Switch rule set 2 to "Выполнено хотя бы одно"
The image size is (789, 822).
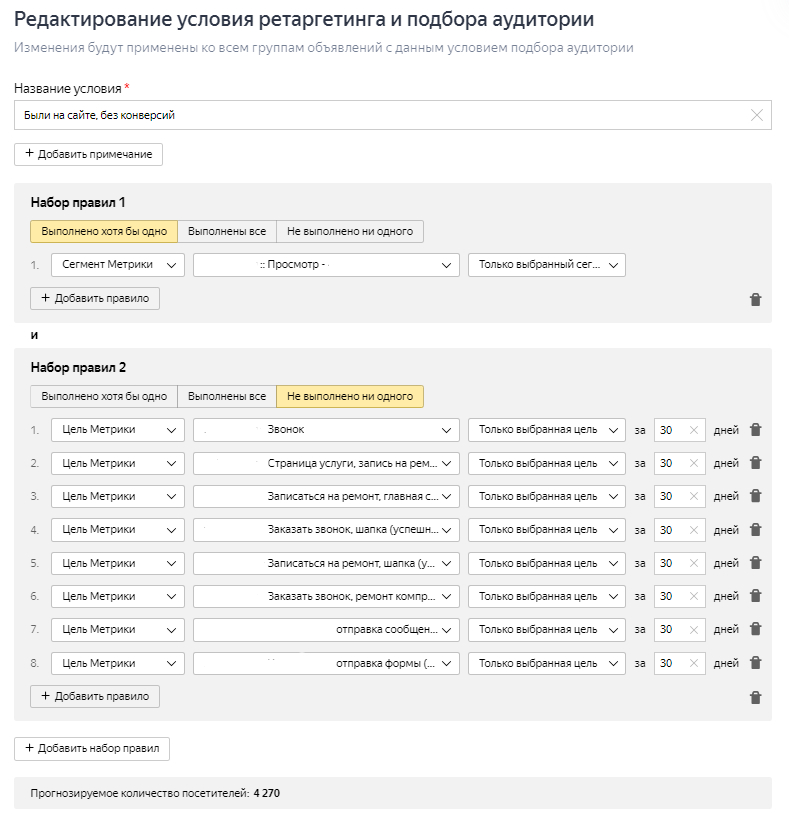(104, 396)
